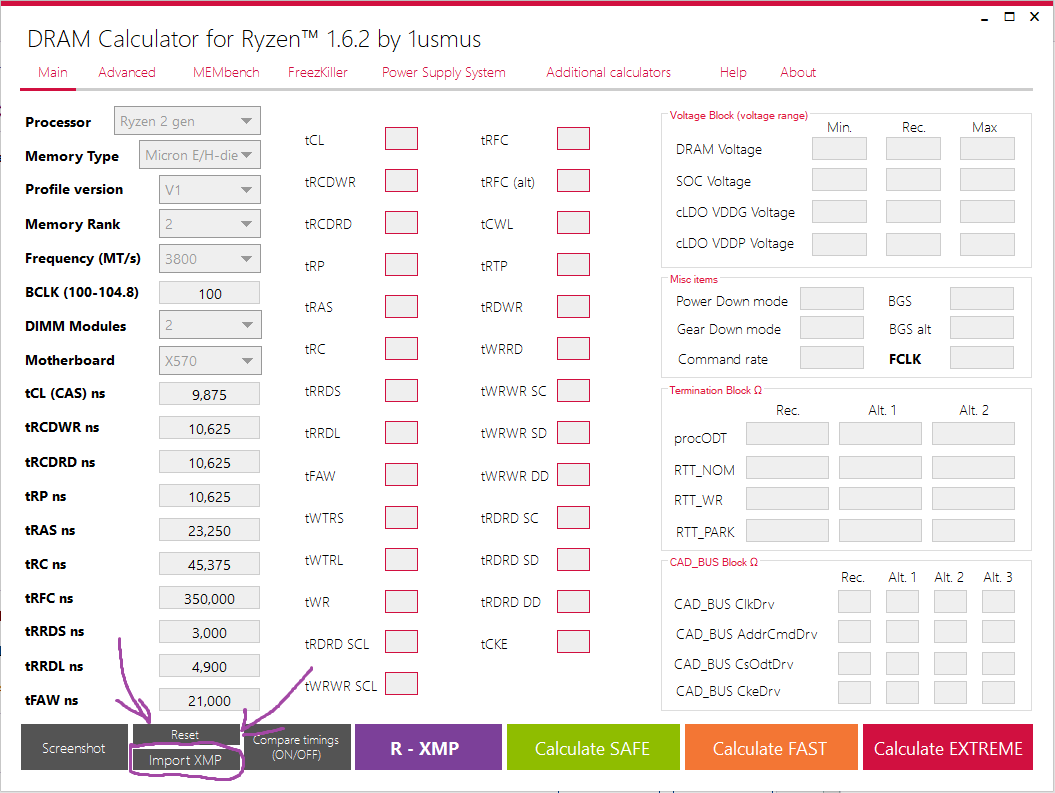1055x793 pixels.
Task: Click the tCL (CAS) ns field 9,875
Action: (209, 394)
